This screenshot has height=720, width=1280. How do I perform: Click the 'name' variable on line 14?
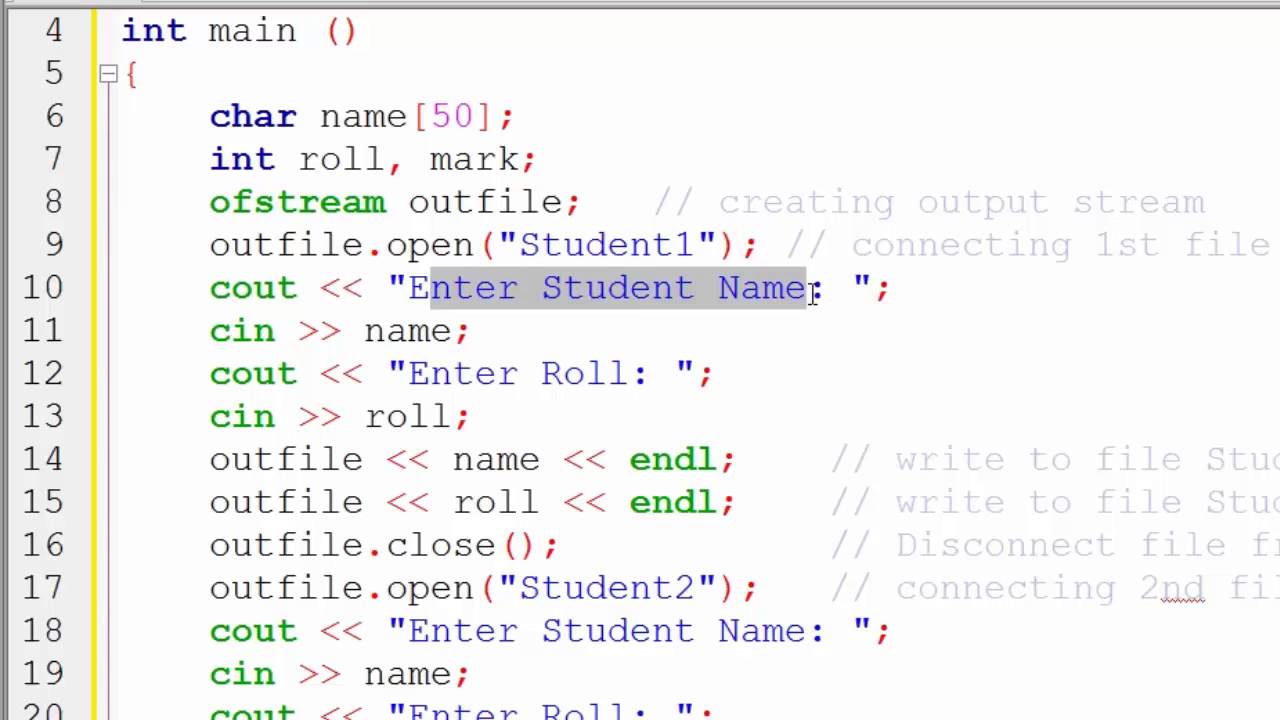496,460
